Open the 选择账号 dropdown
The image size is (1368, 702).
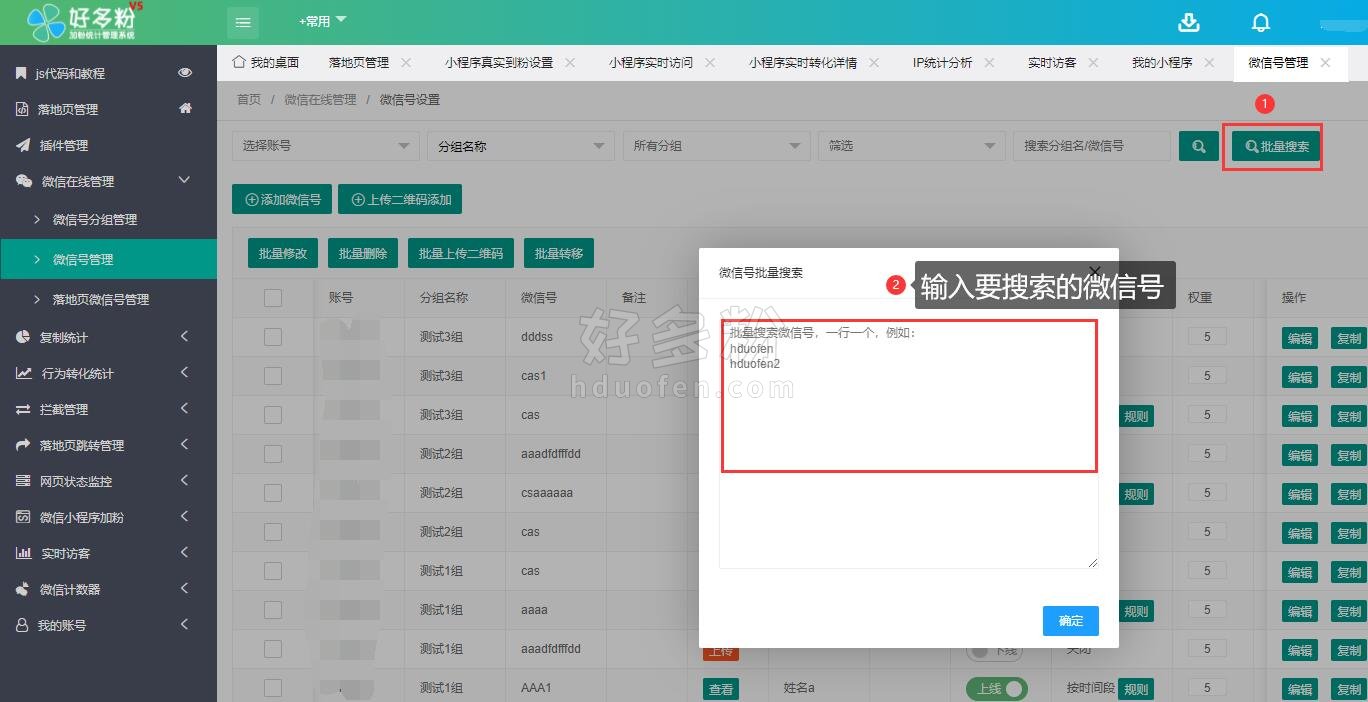pos(325,146)
